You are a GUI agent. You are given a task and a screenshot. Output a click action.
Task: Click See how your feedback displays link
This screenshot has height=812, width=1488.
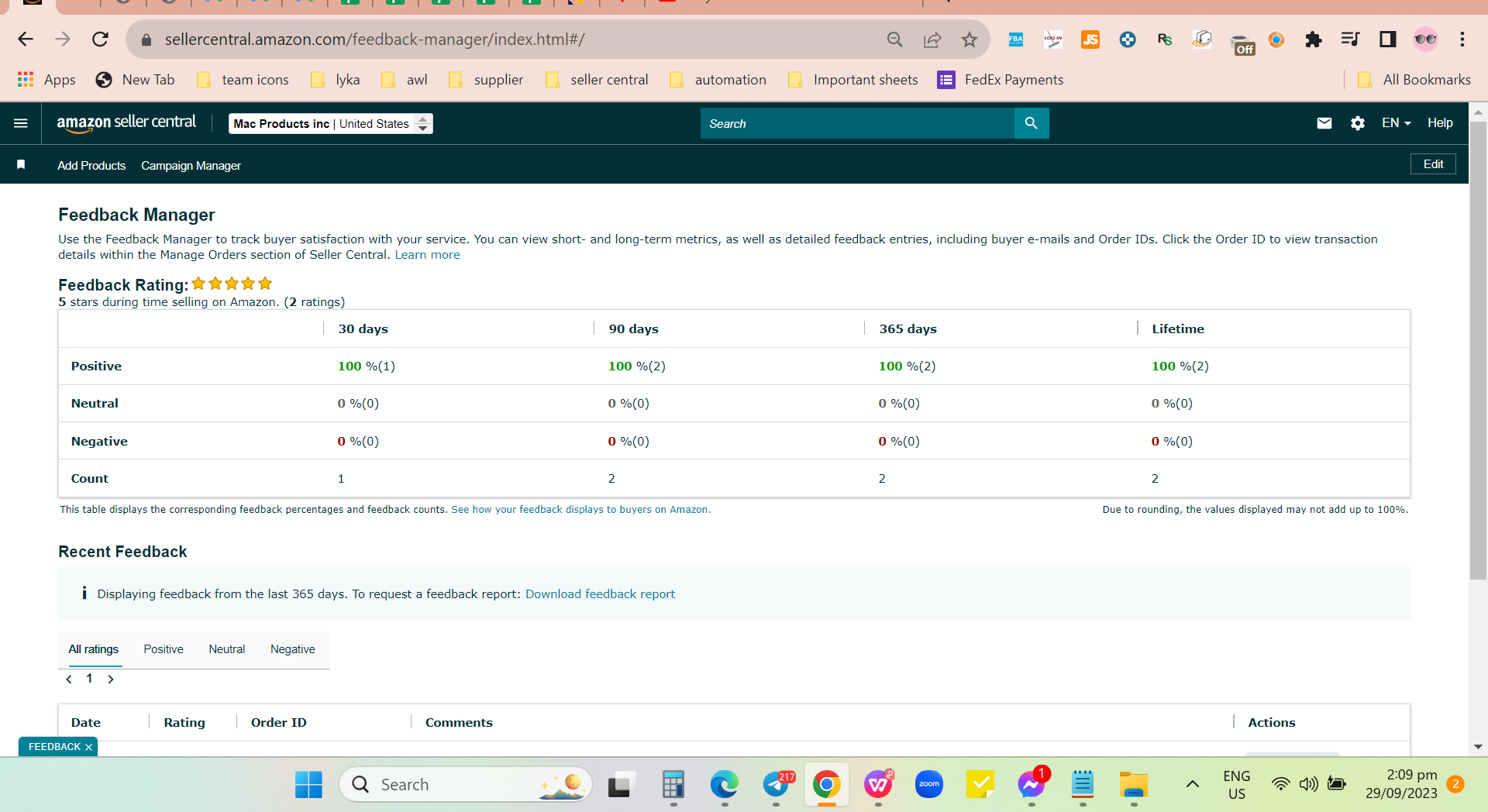click(580, 510)
